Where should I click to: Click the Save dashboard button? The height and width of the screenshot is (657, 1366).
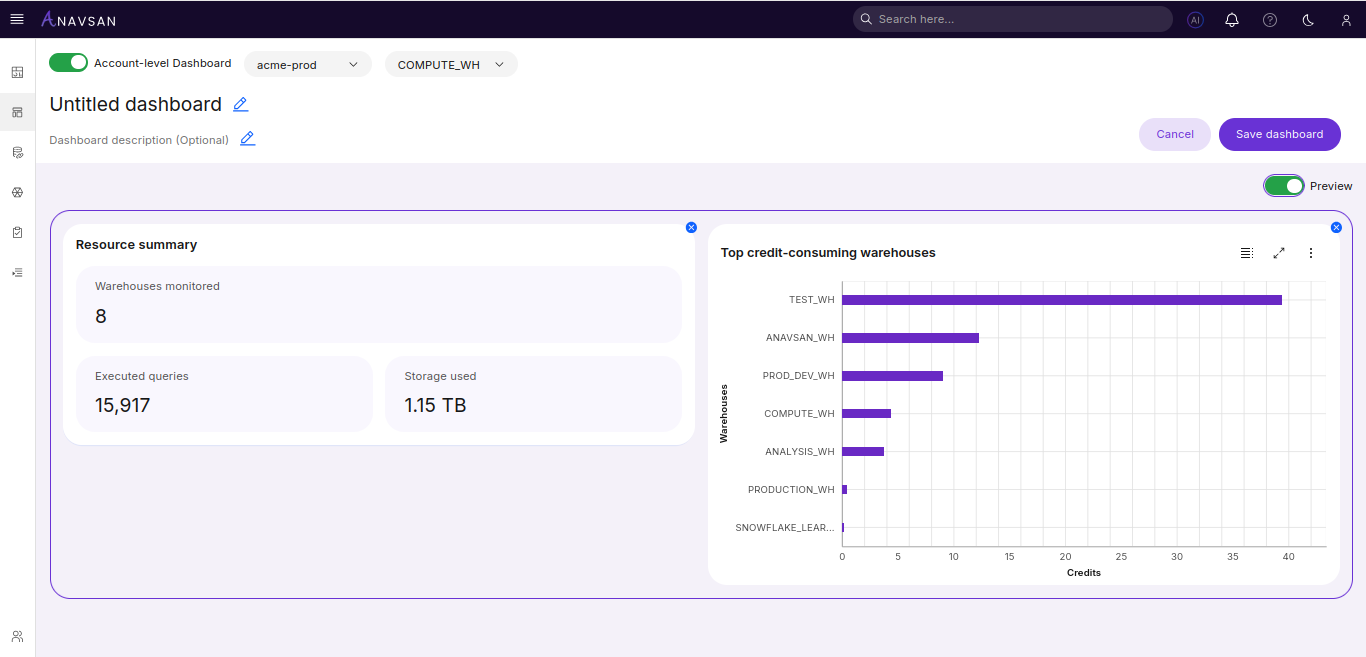[x=1279, y=134]
